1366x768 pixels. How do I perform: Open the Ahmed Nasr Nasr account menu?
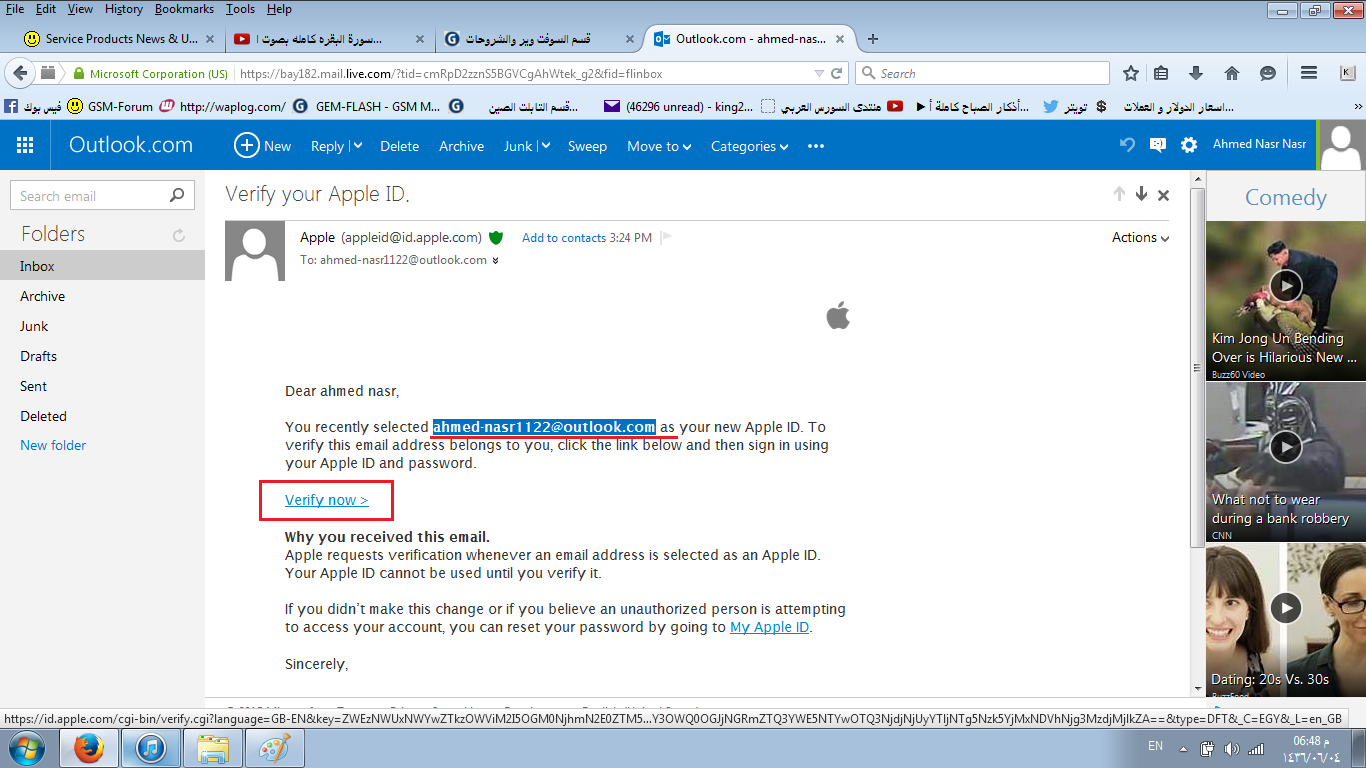[x=1259, y=145]
